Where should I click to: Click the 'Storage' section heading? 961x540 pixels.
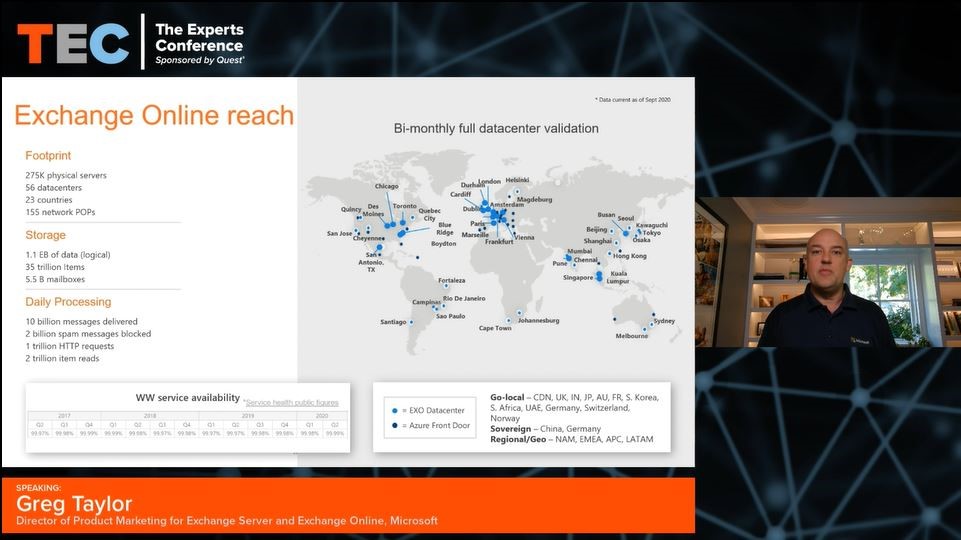coord(45,235)
